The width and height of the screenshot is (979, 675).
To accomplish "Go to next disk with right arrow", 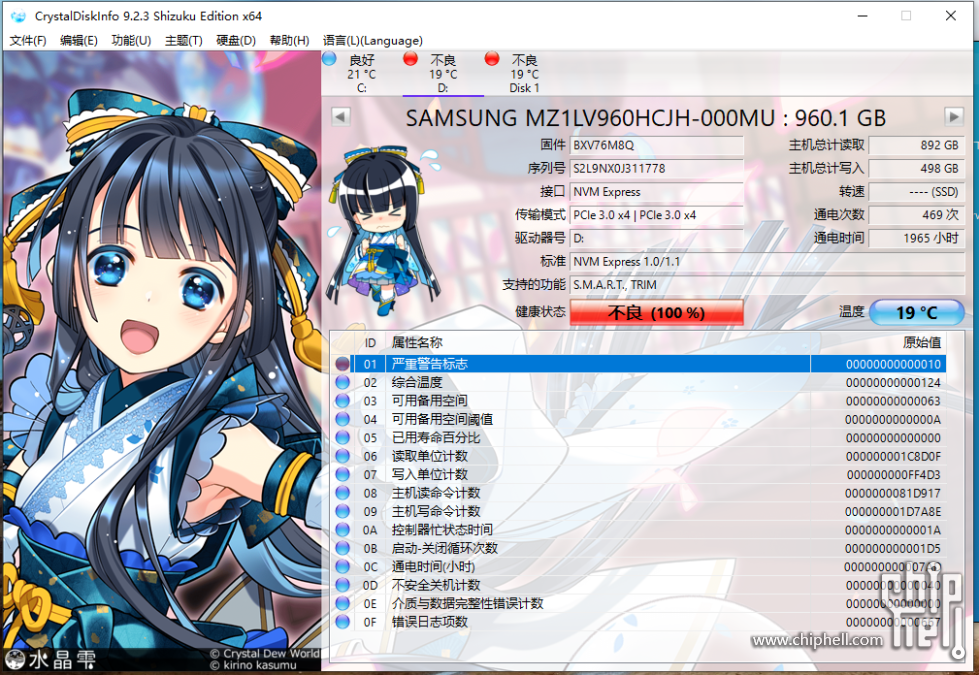I will [954, 117].
